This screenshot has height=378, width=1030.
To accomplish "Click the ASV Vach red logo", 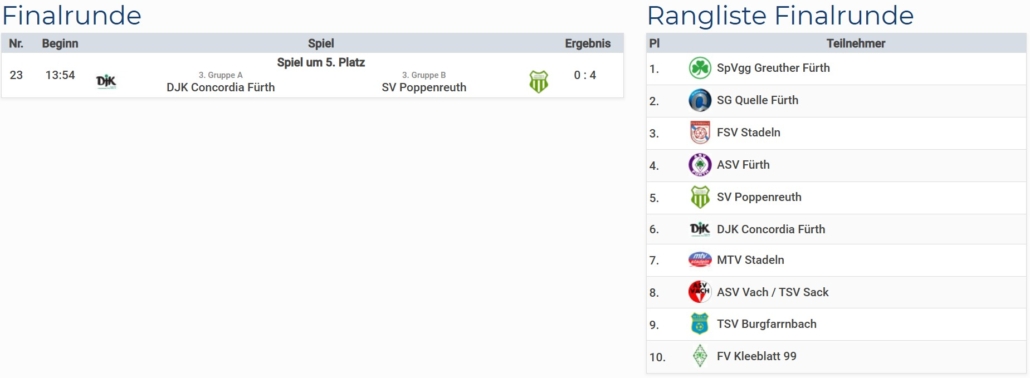I will [700, 292].
